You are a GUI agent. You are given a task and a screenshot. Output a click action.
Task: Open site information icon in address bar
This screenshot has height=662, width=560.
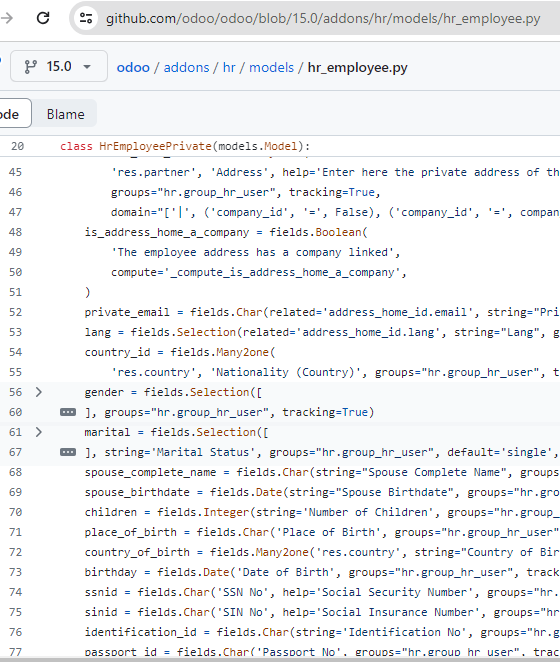[86, 18]
